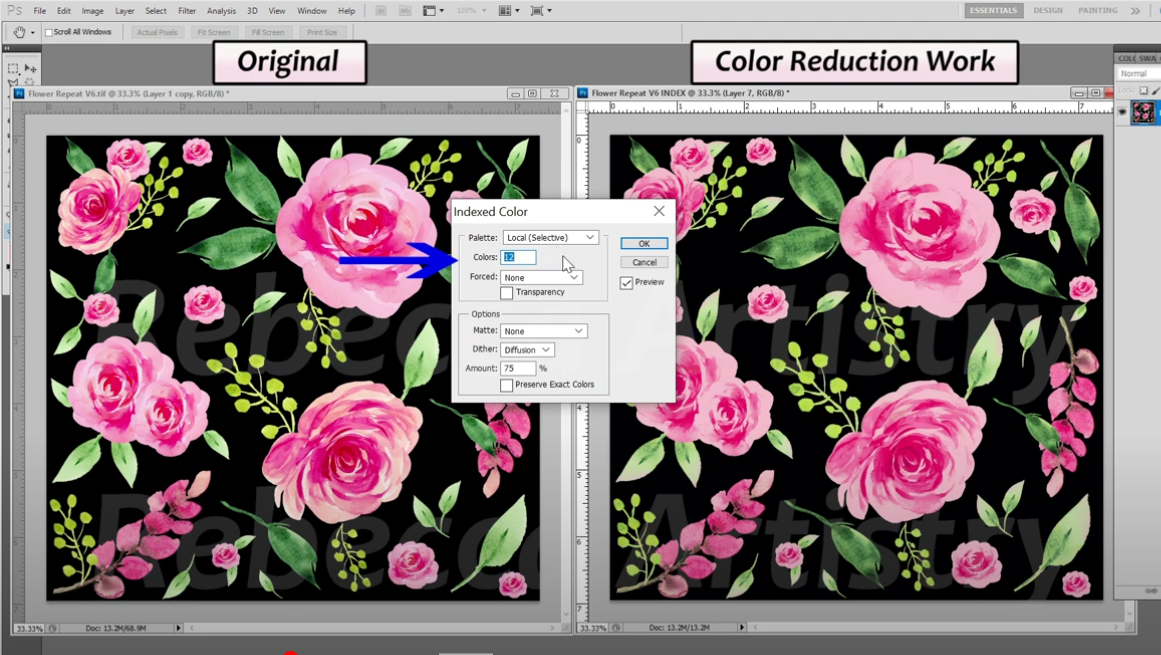Click the View Extras icon
Image resolution: width=1161 pixels, height=655 pixels.
click(429, 10)
